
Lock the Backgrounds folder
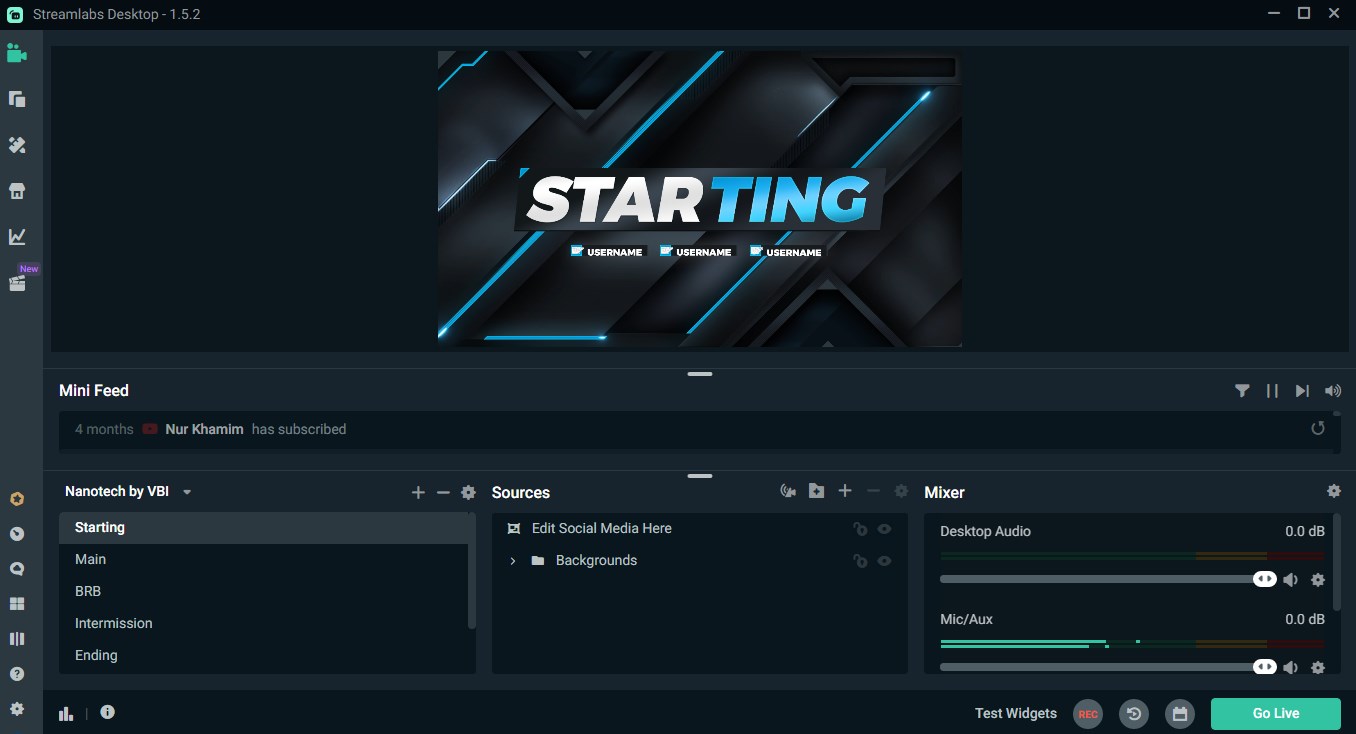[860, 561]
